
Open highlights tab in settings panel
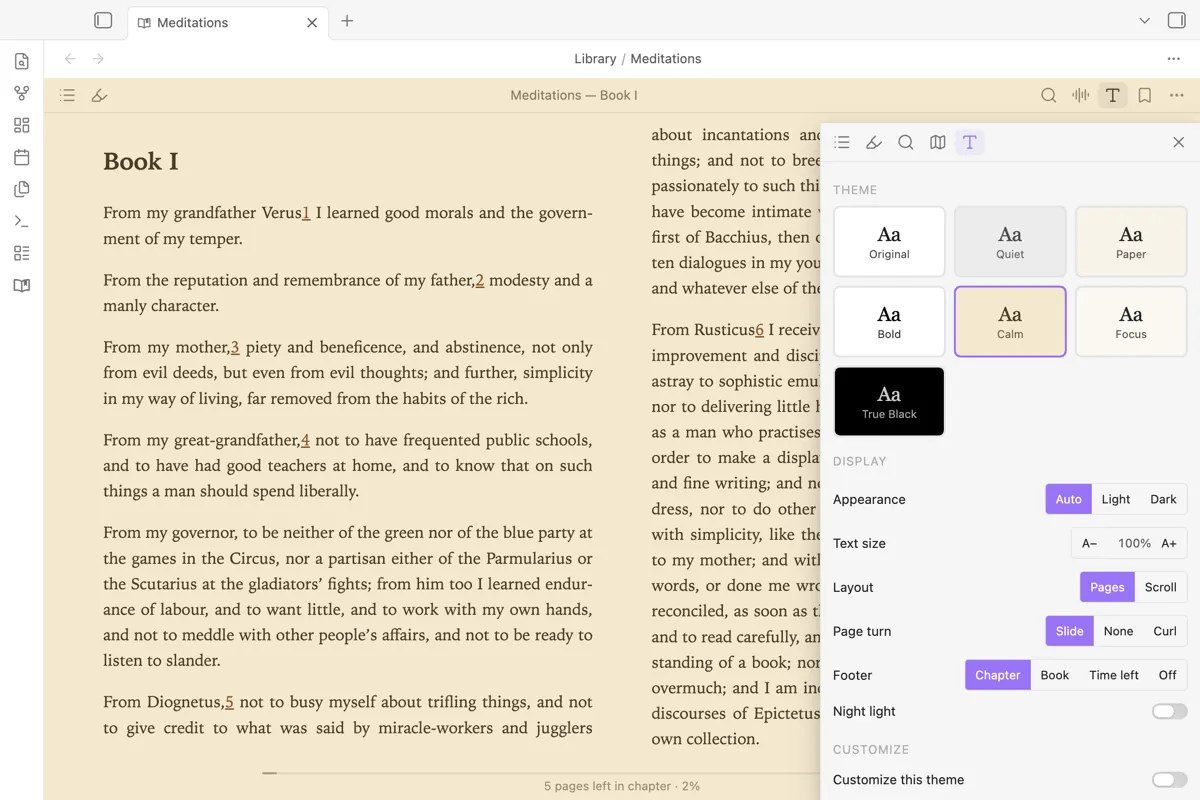coord(874,142)
